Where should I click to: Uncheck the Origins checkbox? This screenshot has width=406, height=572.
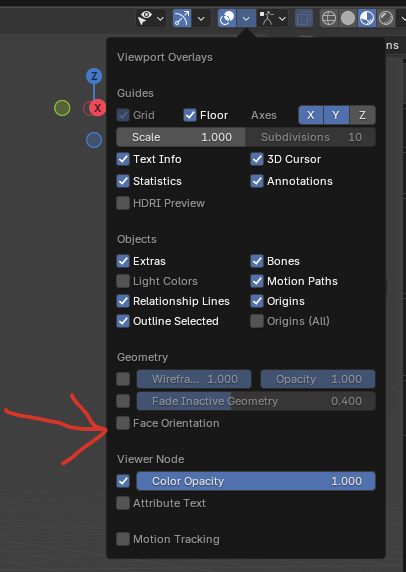[257, 301]
